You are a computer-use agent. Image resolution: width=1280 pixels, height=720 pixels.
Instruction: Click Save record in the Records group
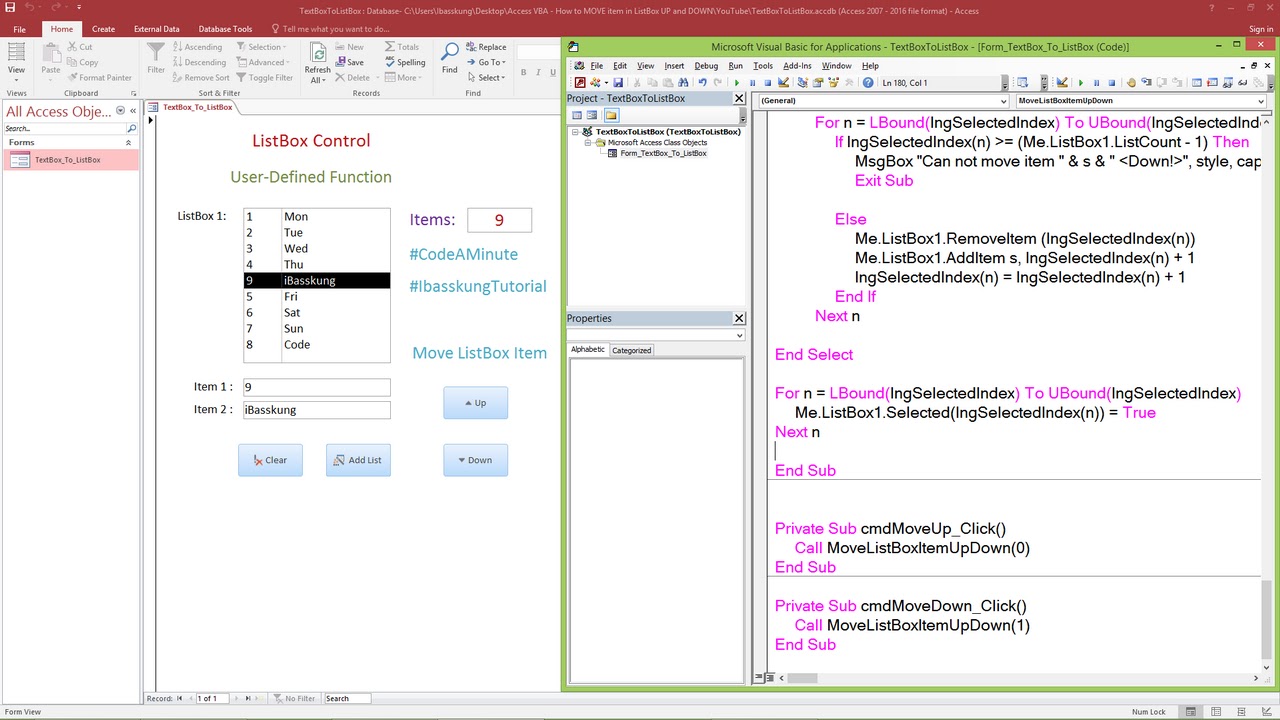point(350,62)
